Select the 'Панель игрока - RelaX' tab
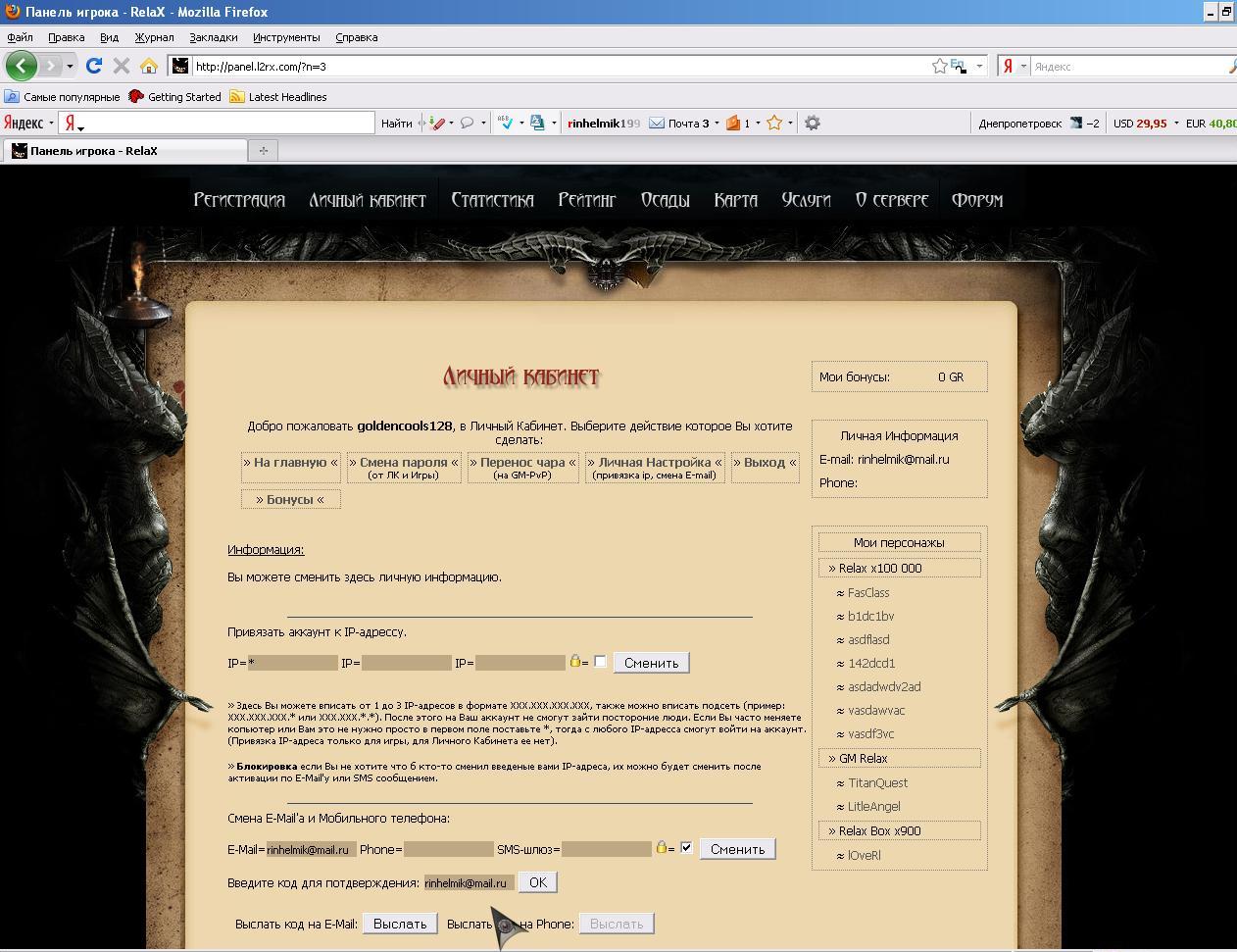1237x952 pixels. [x=125, y=151]
